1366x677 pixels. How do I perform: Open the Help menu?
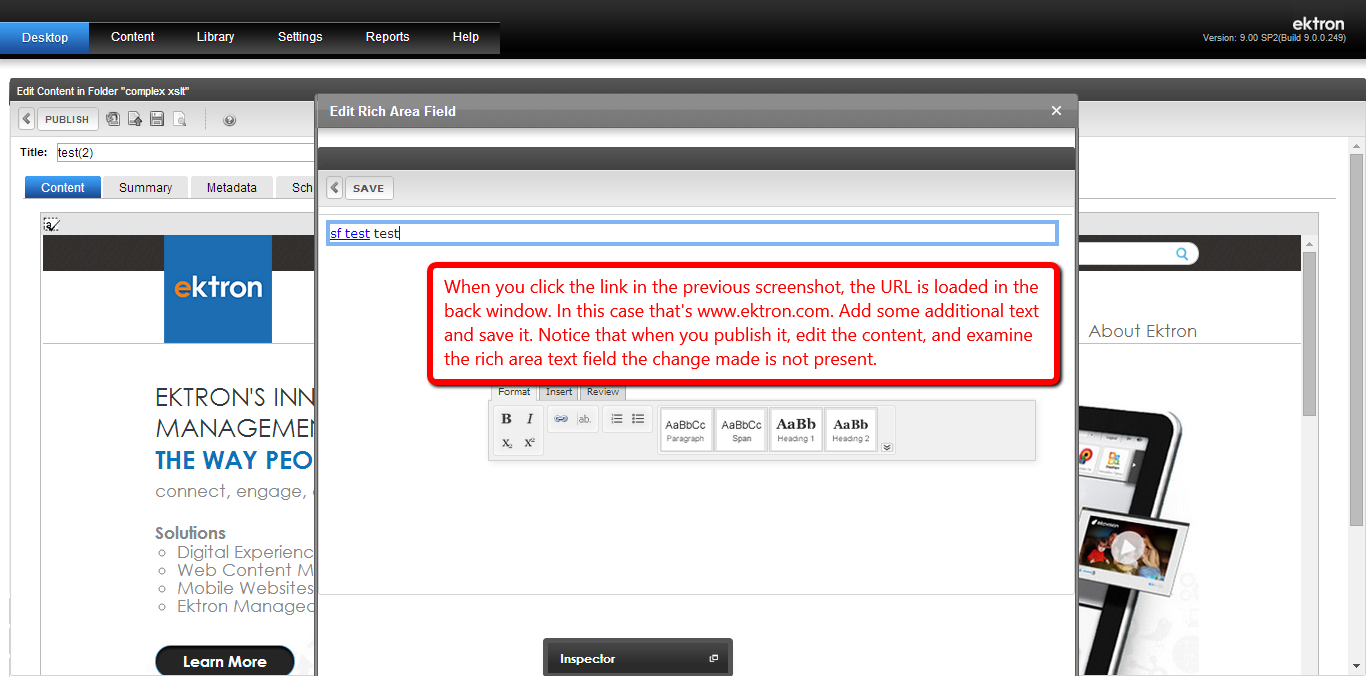tap(466, 37)
